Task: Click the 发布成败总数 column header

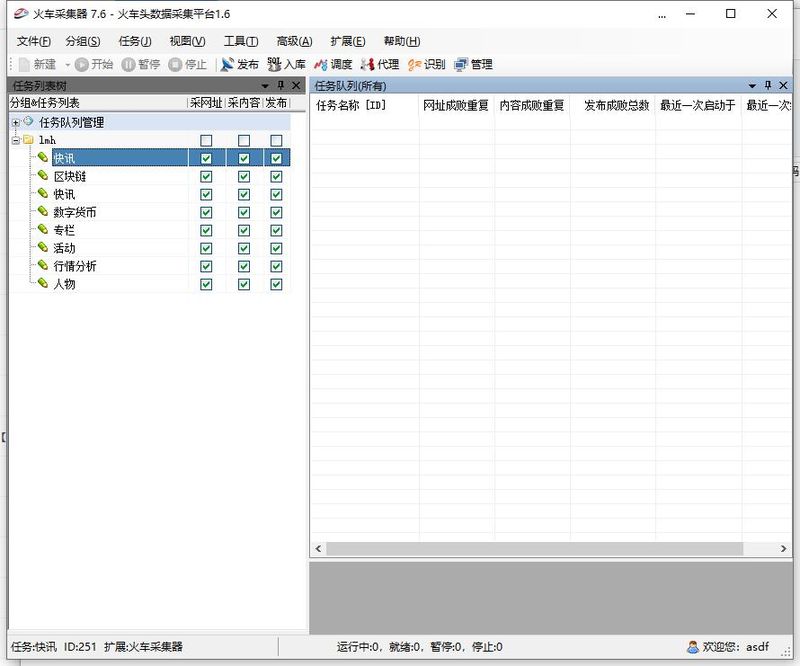Action: coord(613,105)
